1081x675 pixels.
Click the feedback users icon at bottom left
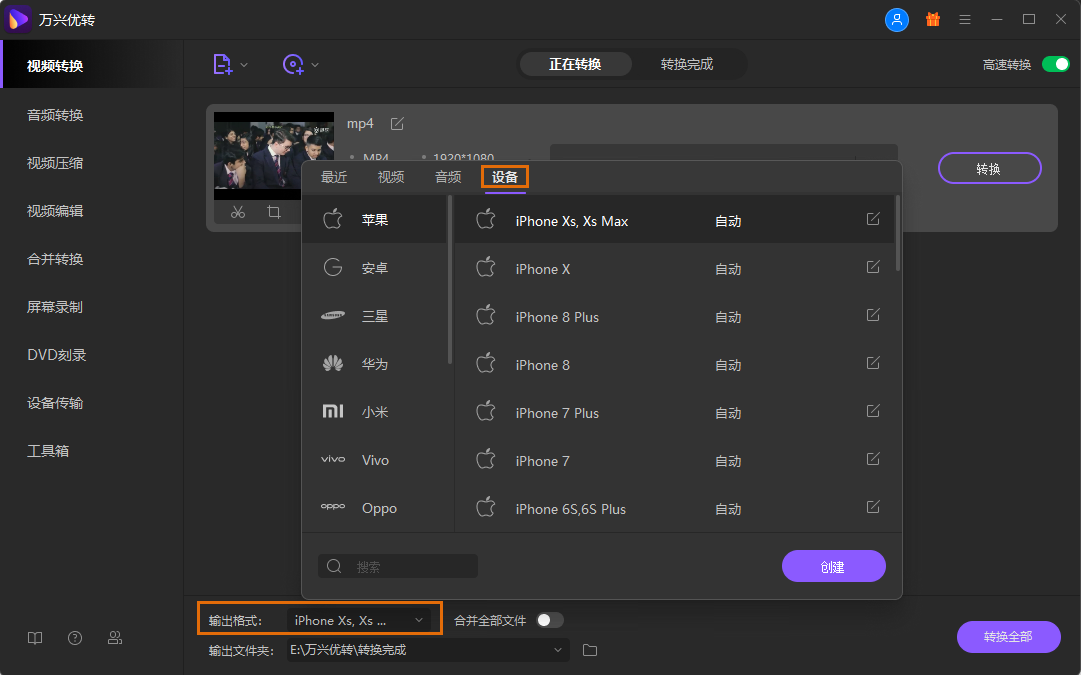coord(115,638)
